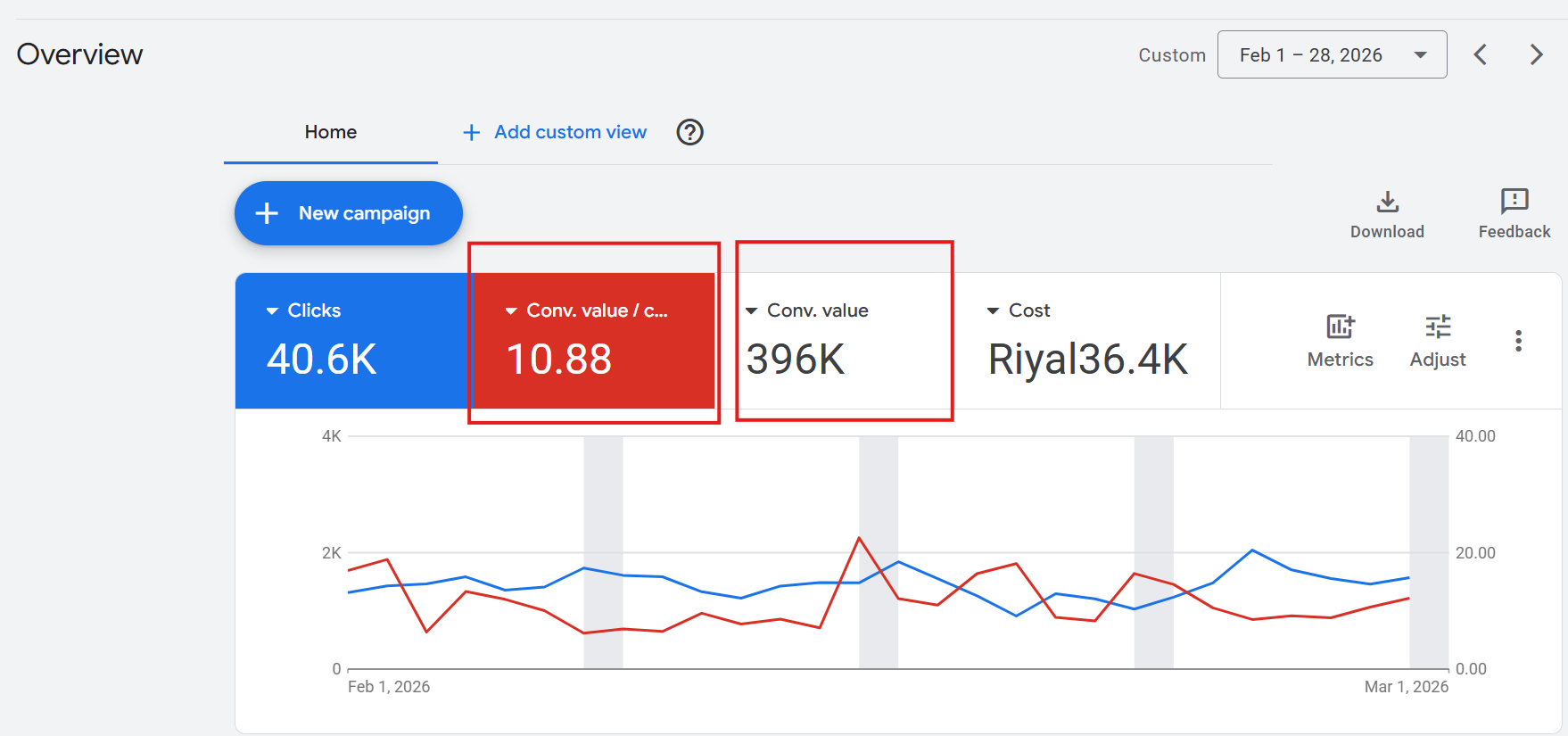Click the red line peak on chart
This screenshot has width=1568, height=736.
(x=859, y=538)
